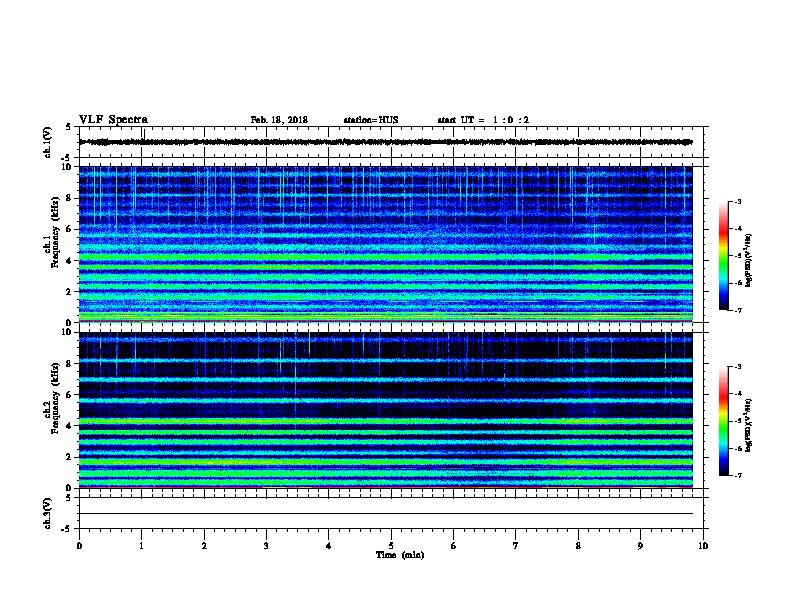Click the ch.2 panel's "6" kHz tick label

point(70,395)
